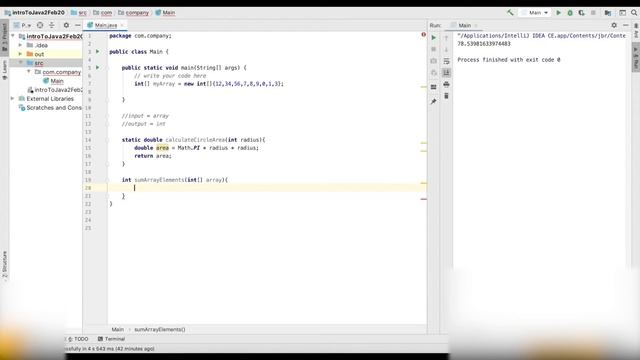The height and width of the screenshot is (360, 640).
Task: Close the Main.java editor tab
Action: [x=122, y=25]
